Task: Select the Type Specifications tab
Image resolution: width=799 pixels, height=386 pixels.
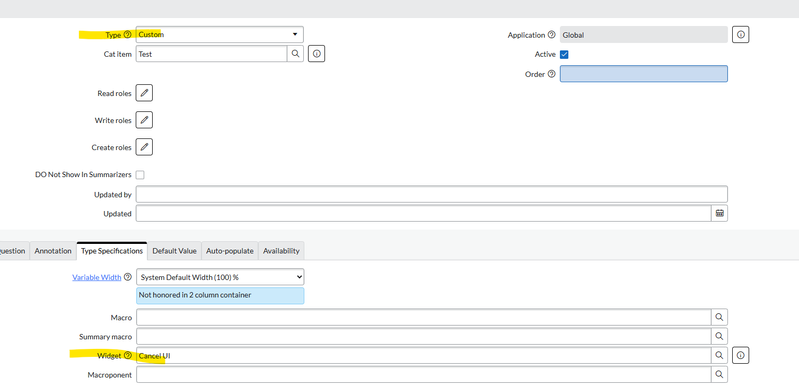Action: click(x=112, y=251)
